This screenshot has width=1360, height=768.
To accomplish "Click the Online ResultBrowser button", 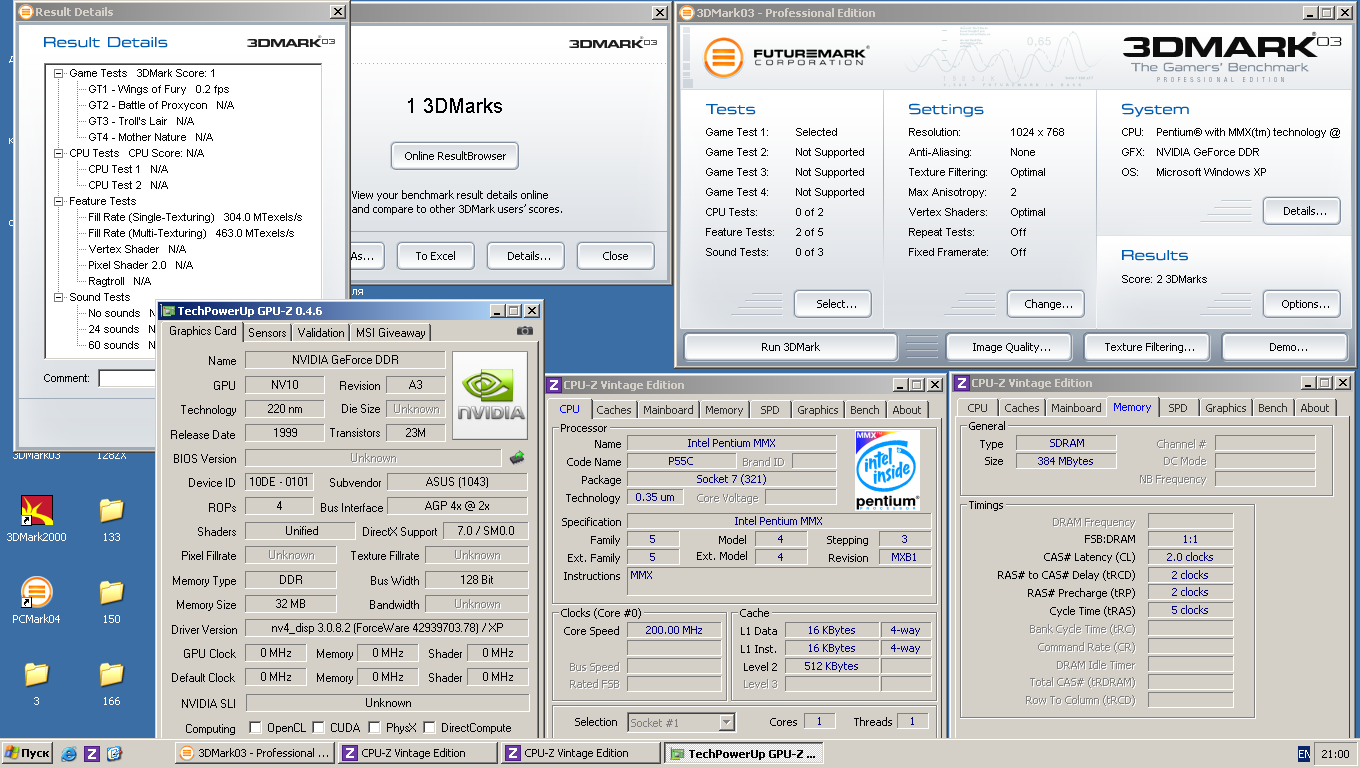I will (455, 156).
